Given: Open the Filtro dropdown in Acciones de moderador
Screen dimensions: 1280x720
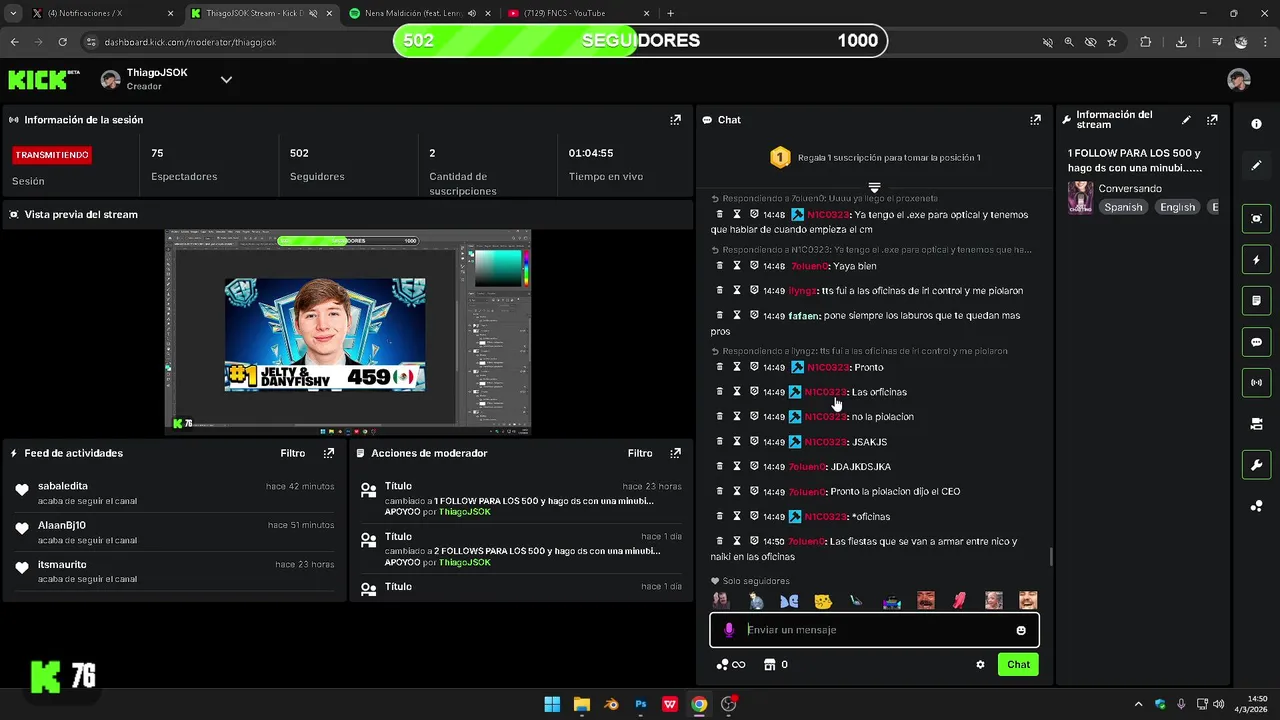Looking at the screenshot, I should click(x=640, y=453).
